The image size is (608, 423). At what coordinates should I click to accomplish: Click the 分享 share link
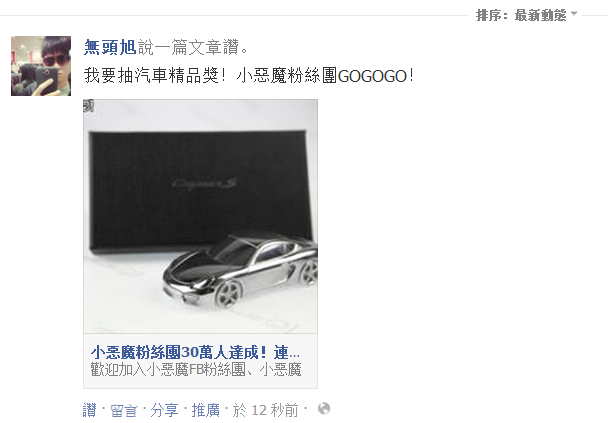pos(164,410)
